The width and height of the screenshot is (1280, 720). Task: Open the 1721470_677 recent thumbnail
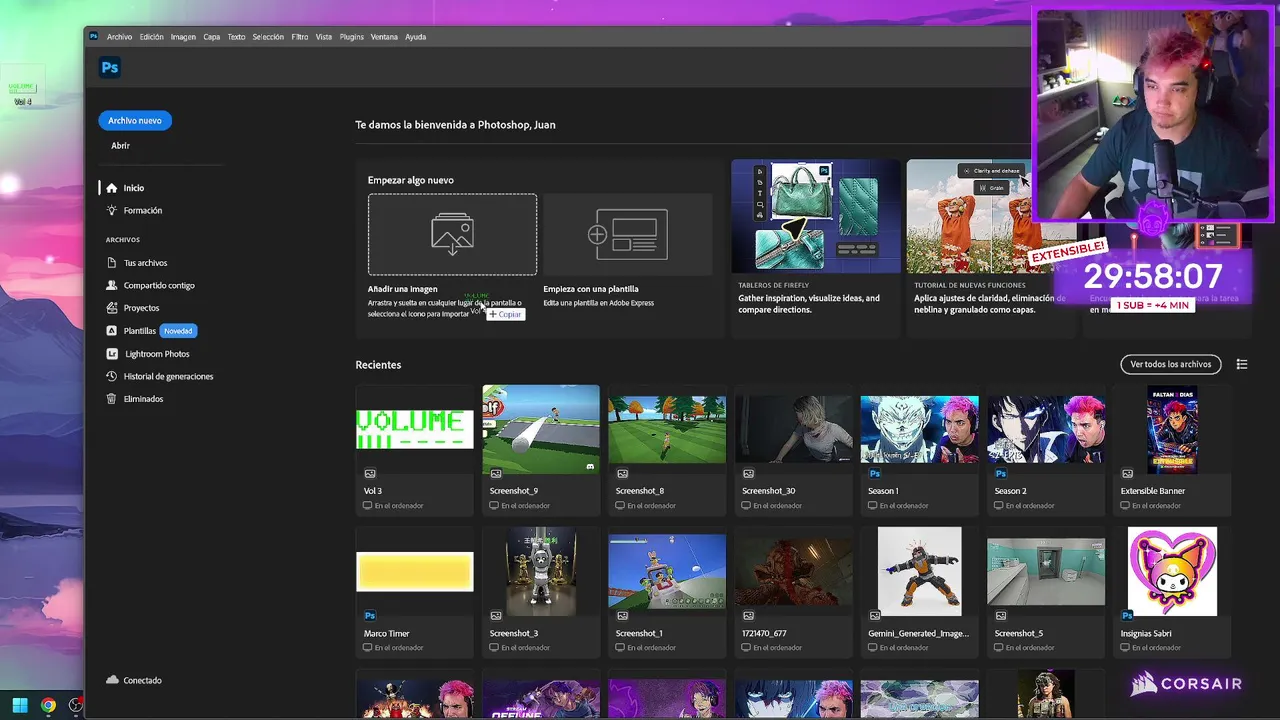pos(794,572)
